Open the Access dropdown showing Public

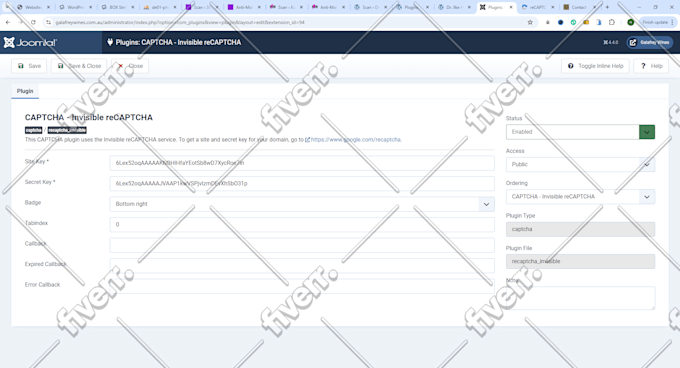[580, 164]
